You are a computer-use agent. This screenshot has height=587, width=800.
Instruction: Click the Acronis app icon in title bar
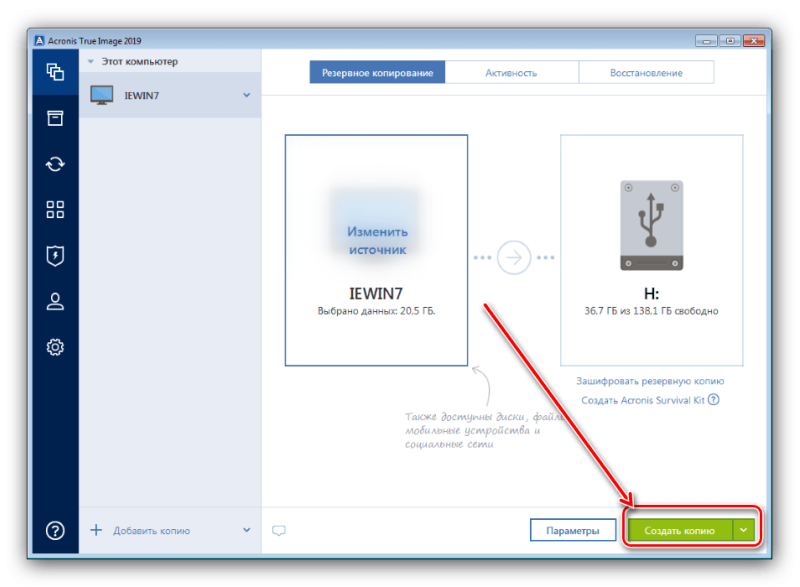point(39,40)
